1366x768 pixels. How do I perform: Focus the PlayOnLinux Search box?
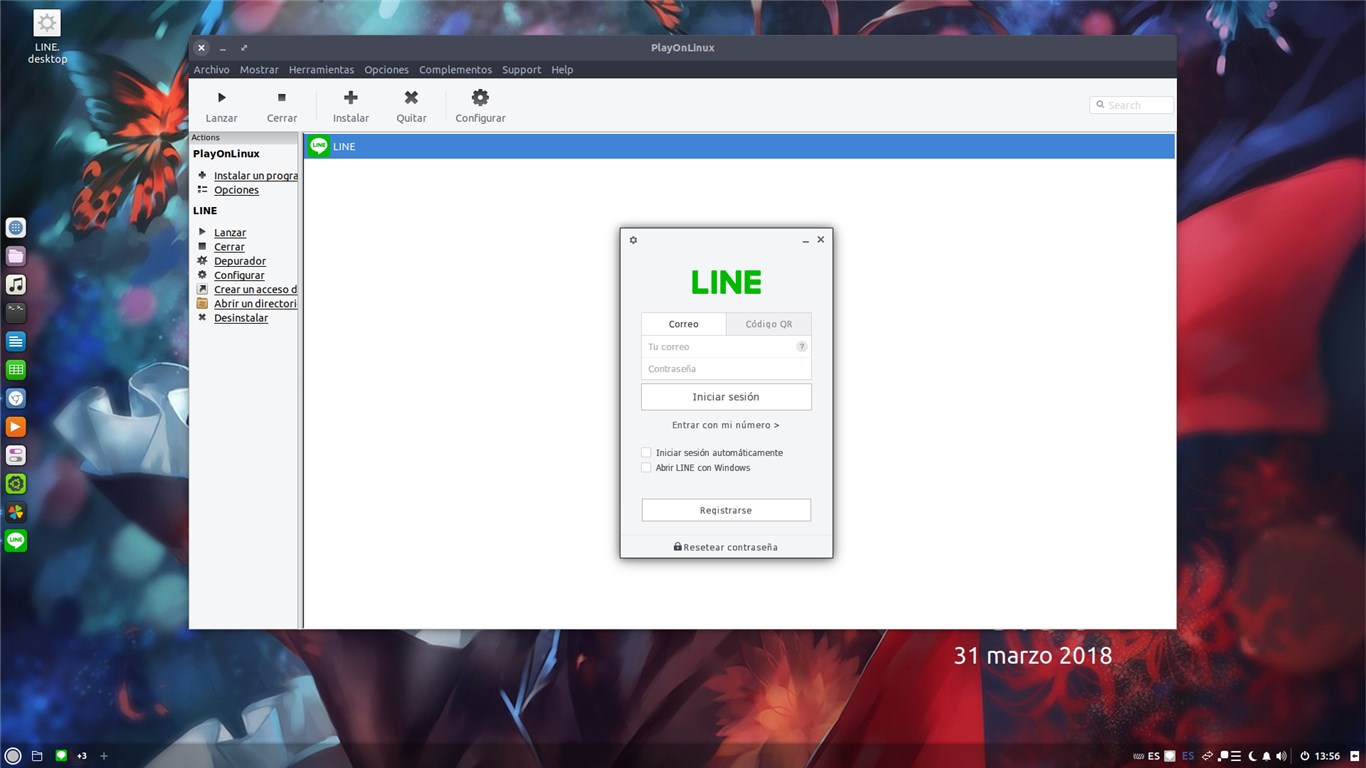[1131, 105]
